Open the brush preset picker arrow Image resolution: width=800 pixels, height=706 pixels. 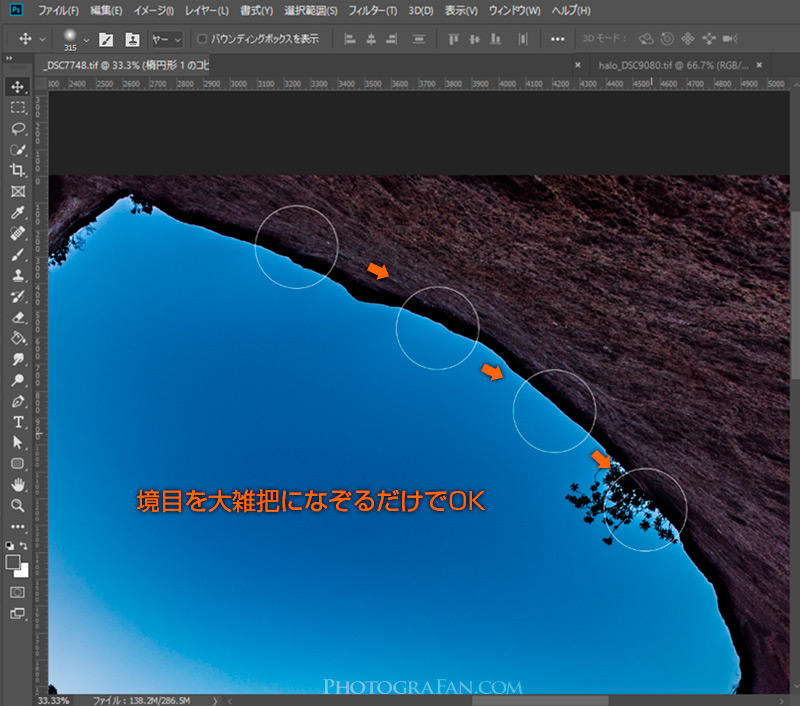point(86,40)
